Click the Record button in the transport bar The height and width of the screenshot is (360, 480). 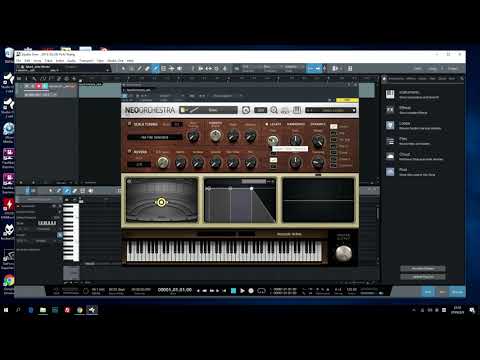(x=251, y=291)
